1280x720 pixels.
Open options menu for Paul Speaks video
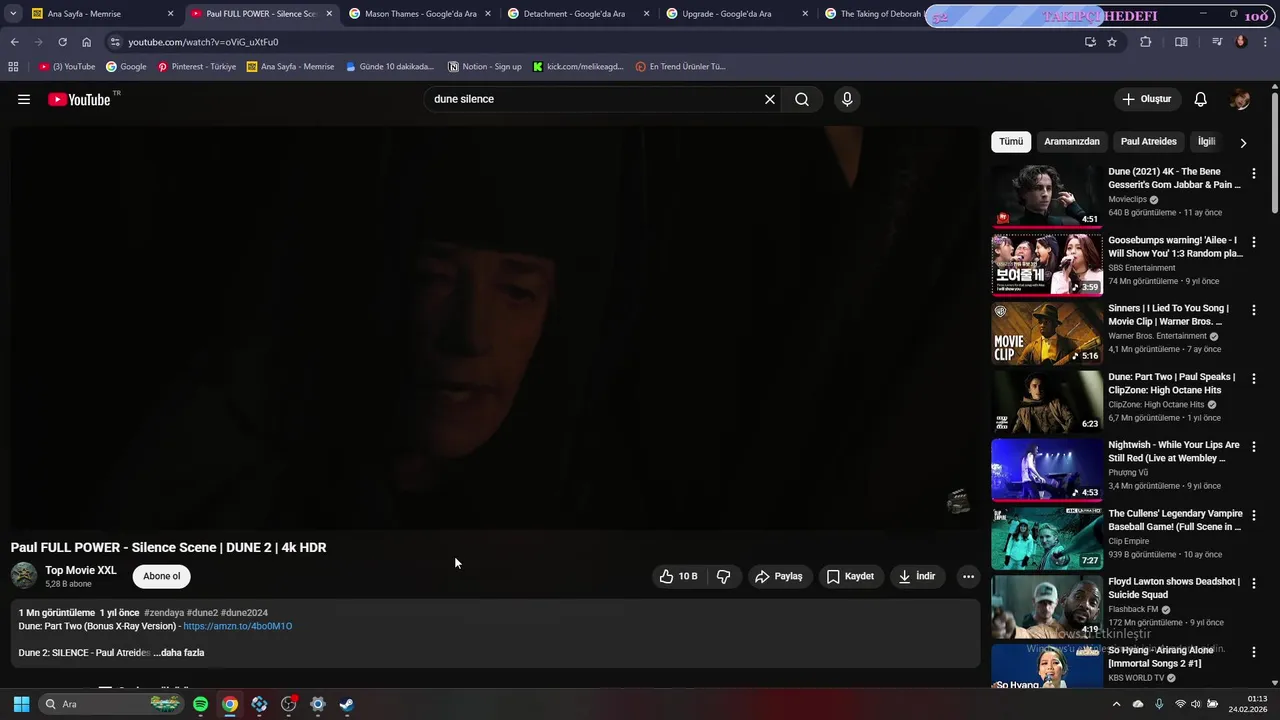[1254, 379]
